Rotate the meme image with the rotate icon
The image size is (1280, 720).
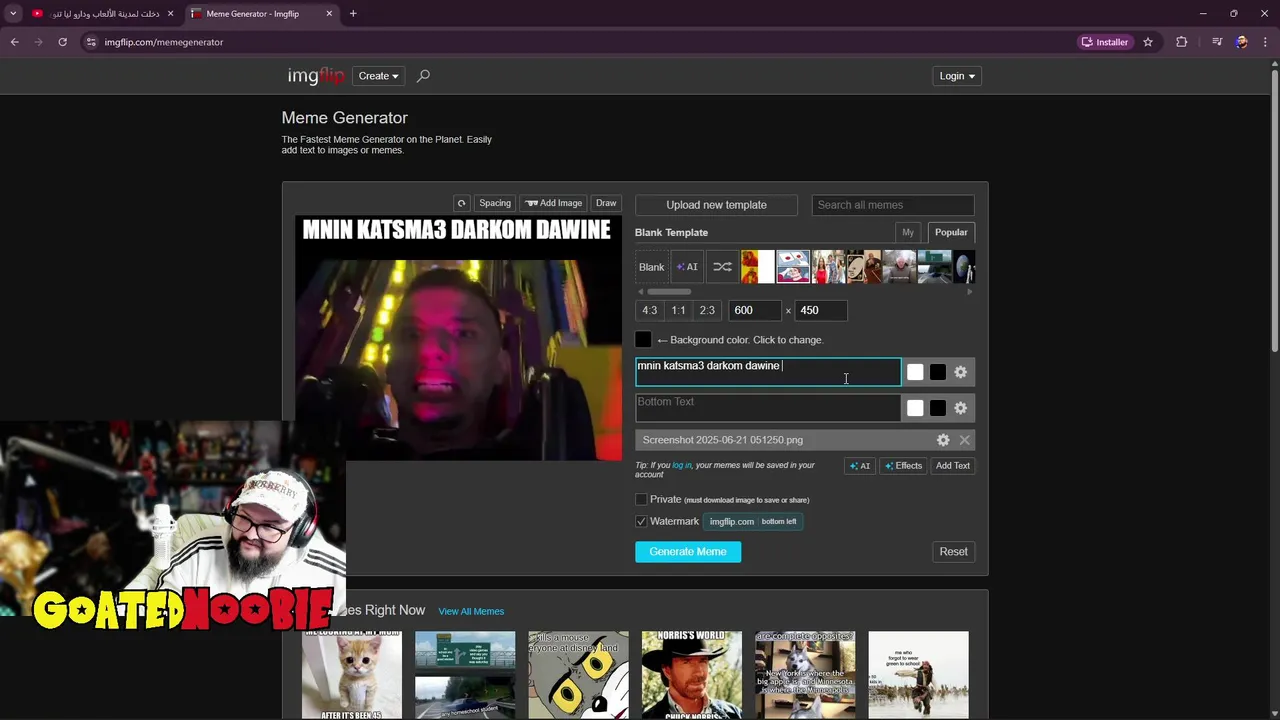click(x=461, y=203)
